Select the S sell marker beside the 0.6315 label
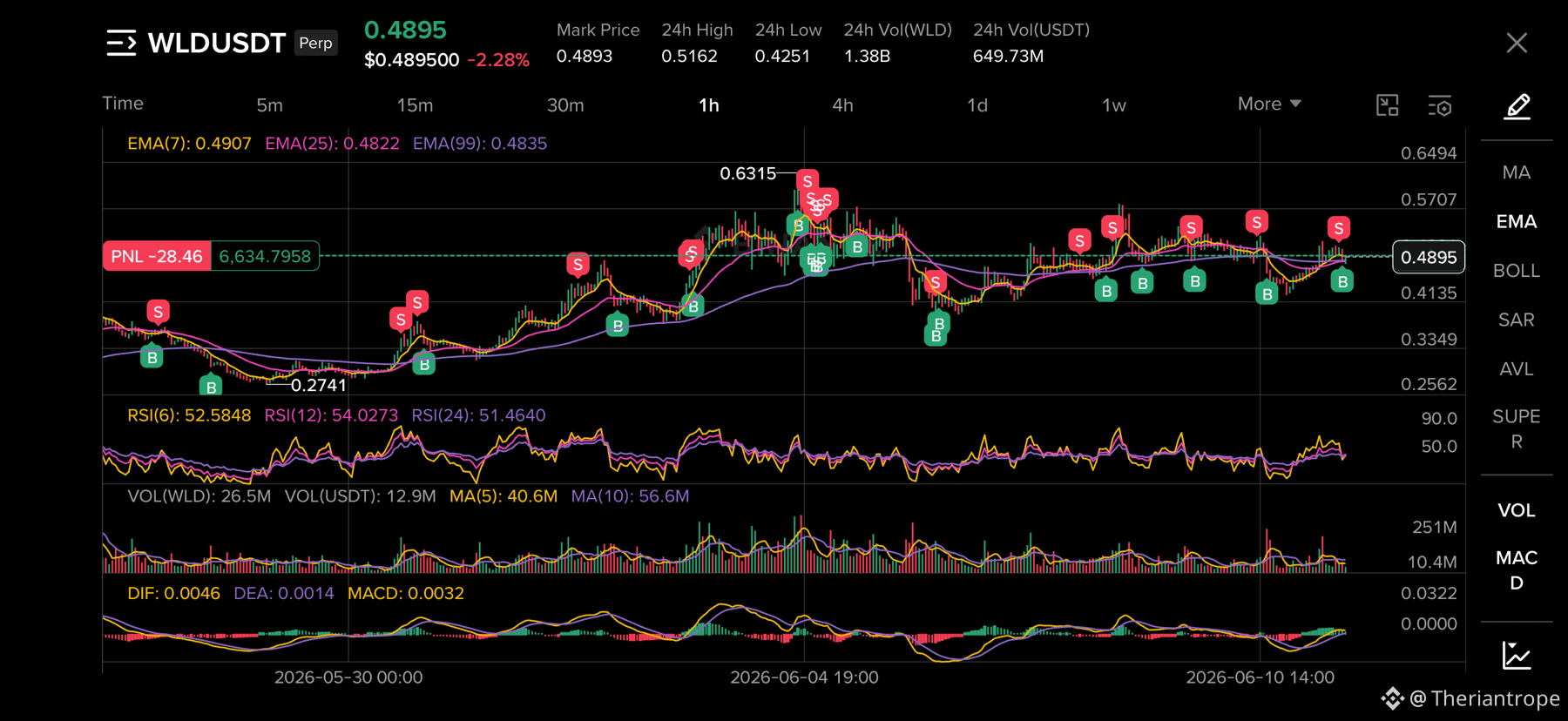This screenshot has height=721, width=1568. 808,182
